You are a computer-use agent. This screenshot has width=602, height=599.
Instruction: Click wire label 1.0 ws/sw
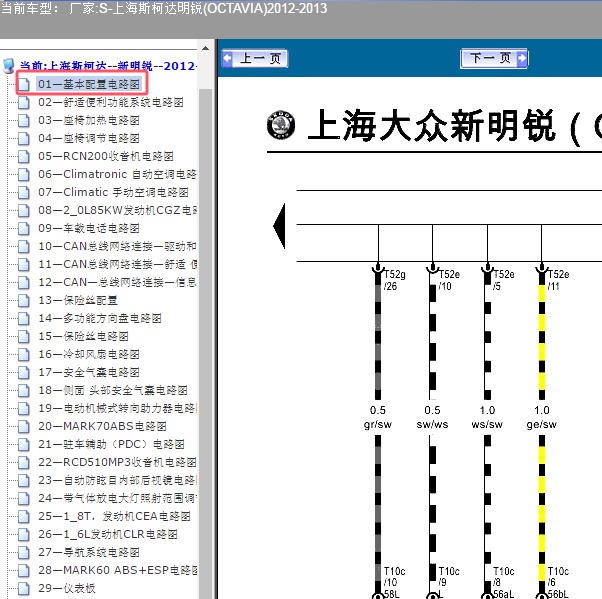(487, 417)
